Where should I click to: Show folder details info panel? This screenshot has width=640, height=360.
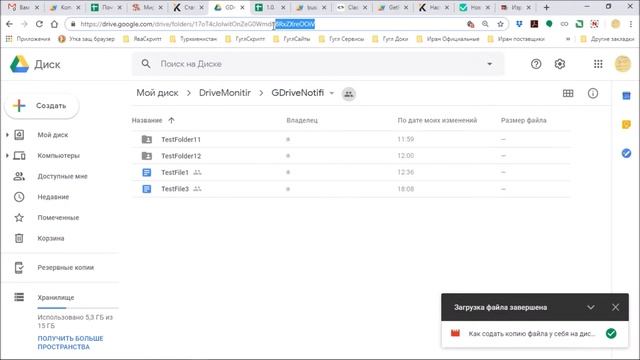coord(593,93)
